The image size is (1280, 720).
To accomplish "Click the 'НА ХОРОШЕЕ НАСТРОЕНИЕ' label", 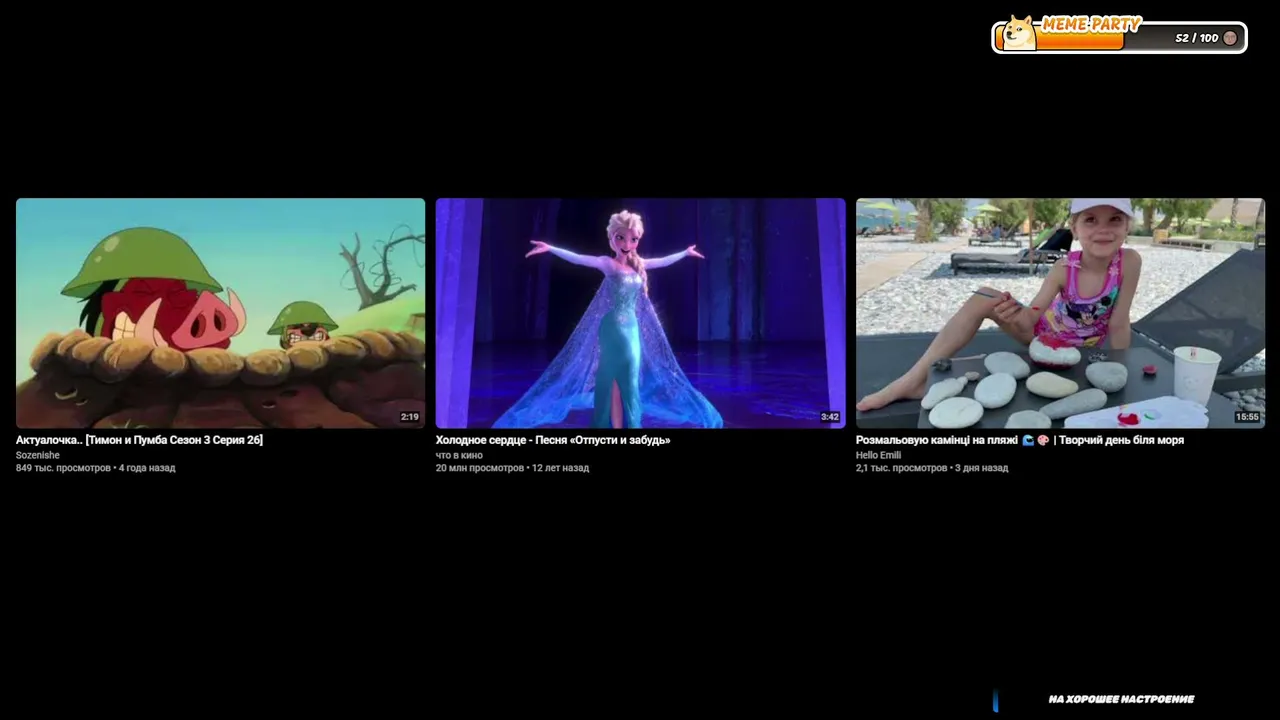I will click(1121, 699).
